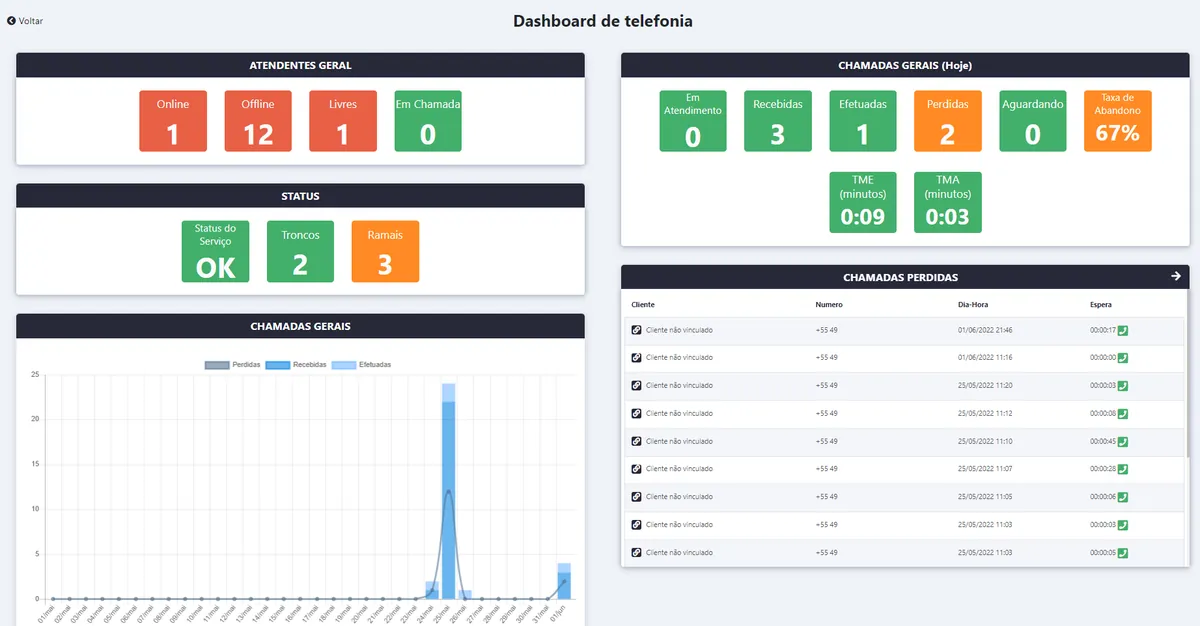Screen dimensions: 1200x626
Task: Click link icon in 01/06/2022 11:16 row
Action: pos(636,357)
